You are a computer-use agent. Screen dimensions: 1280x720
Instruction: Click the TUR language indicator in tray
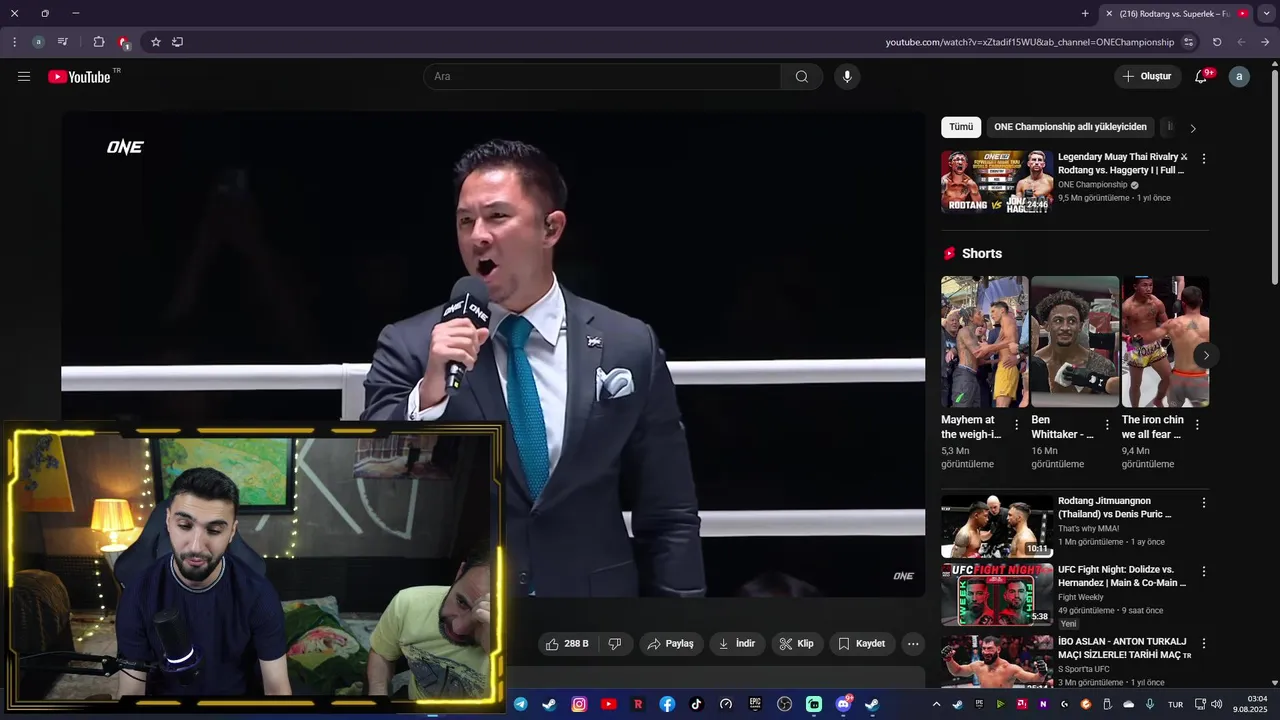point(1175,704)
